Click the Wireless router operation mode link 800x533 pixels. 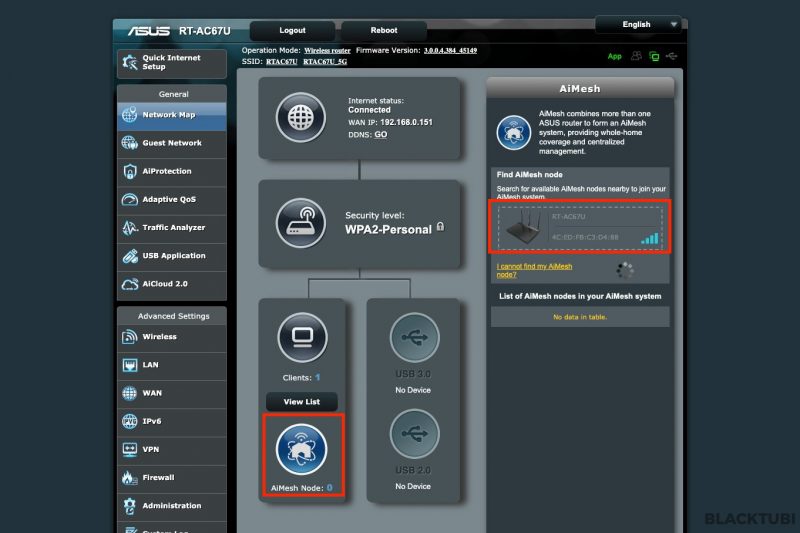pyautogui.click(x=327, y=50)
